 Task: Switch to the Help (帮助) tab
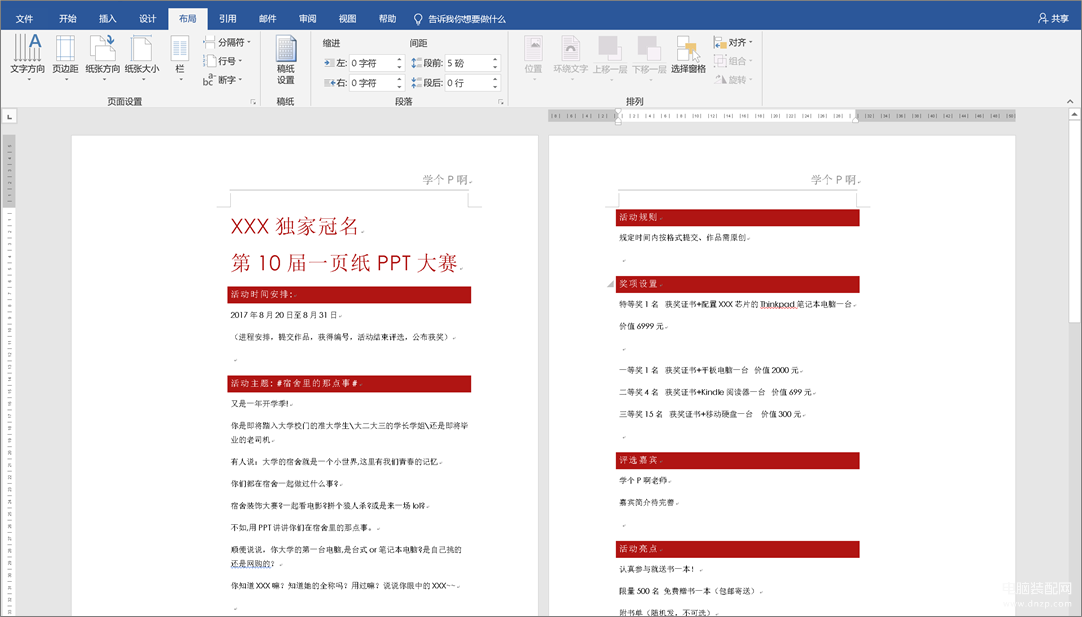(x=388, y=19)
